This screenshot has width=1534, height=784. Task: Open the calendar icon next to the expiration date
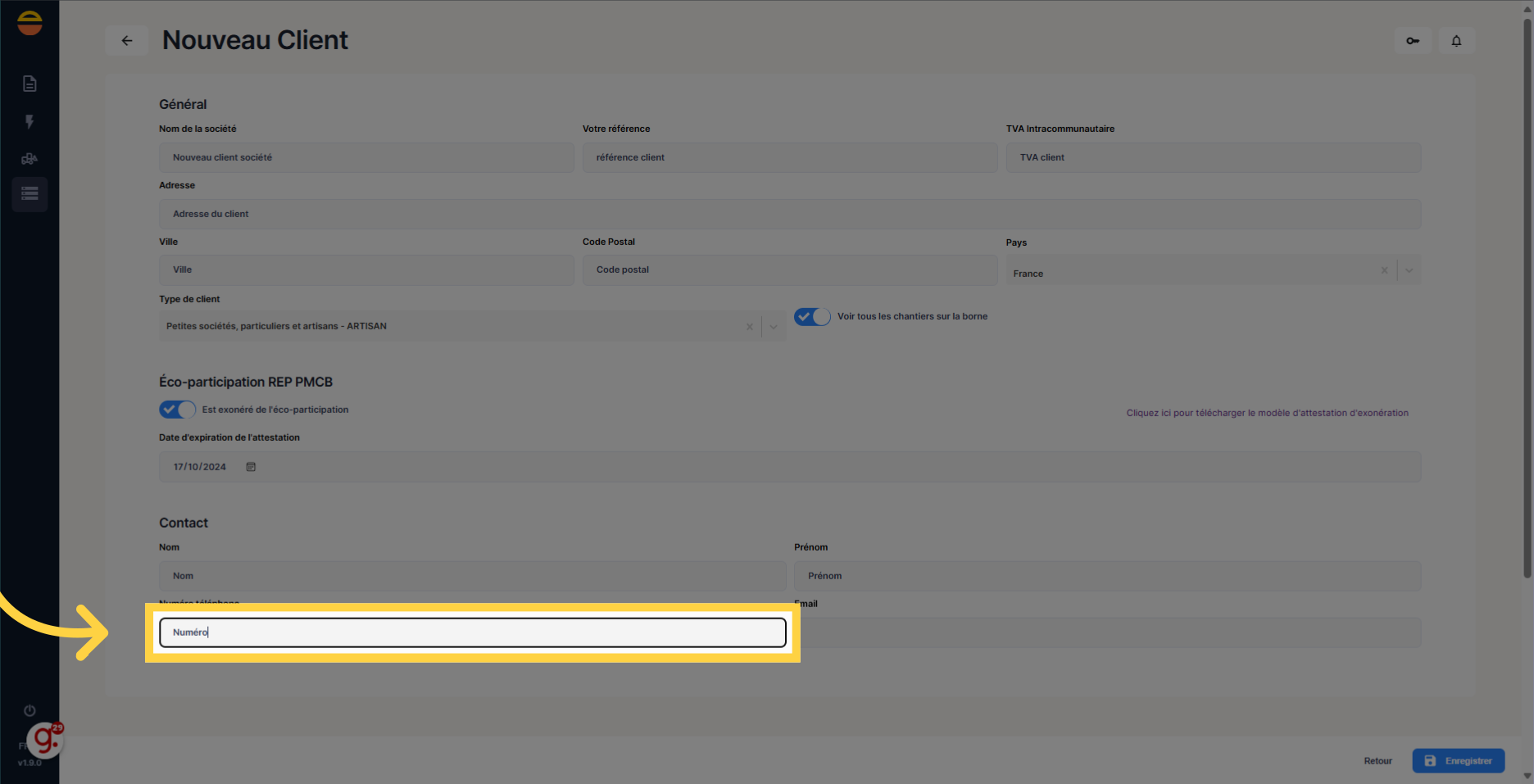251,466
